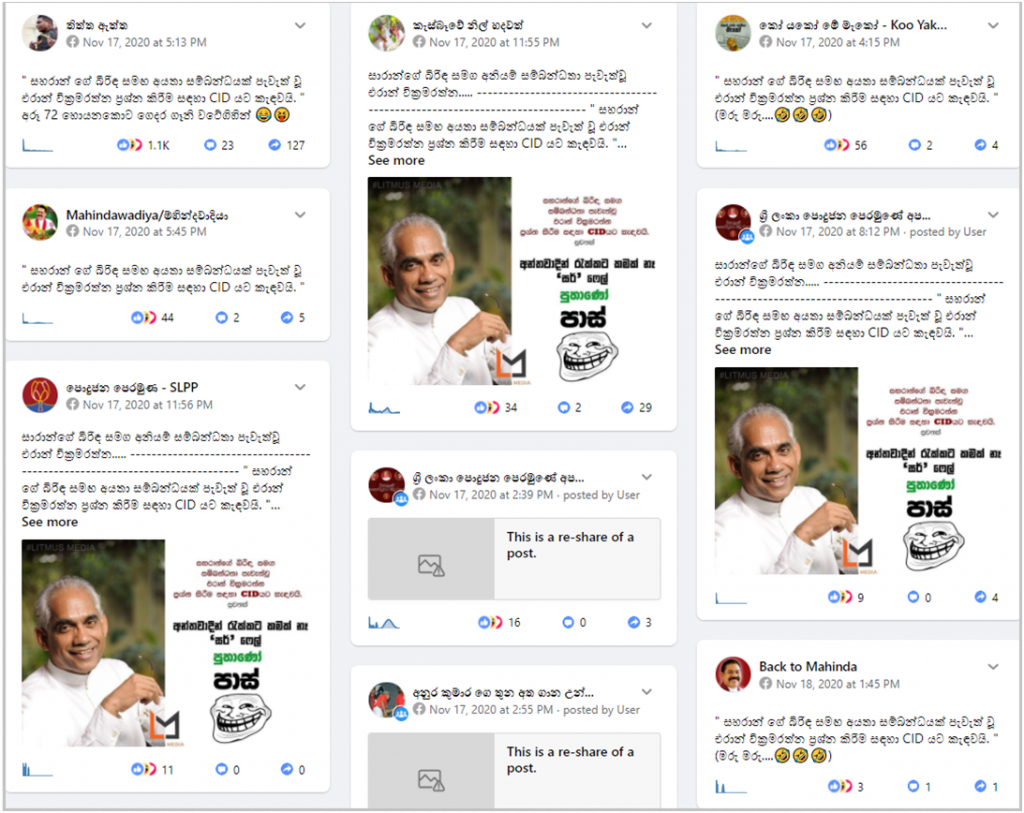Open the Mahindawadiya page profile picture
This screenshot has width=1024, height=813.
click(40, 222)
